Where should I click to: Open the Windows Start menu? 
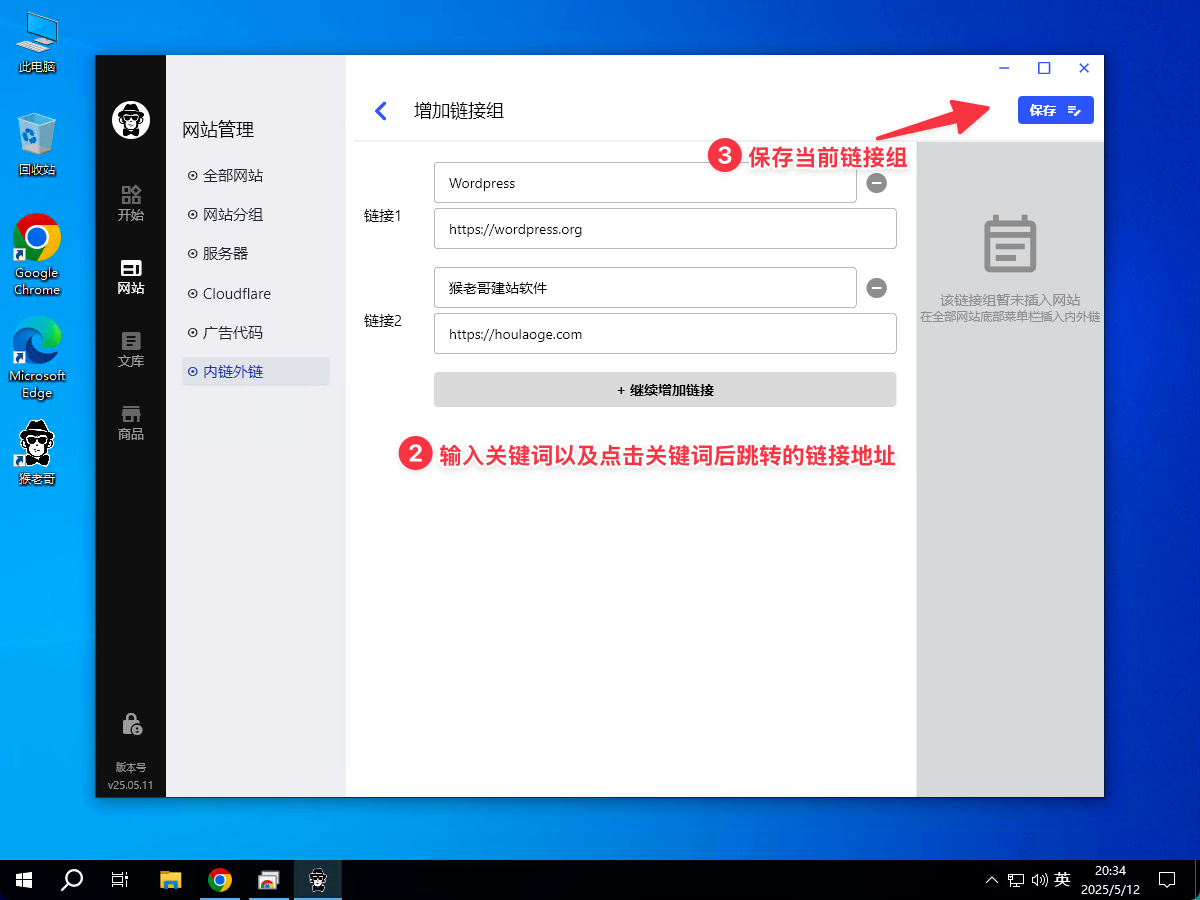24,880
